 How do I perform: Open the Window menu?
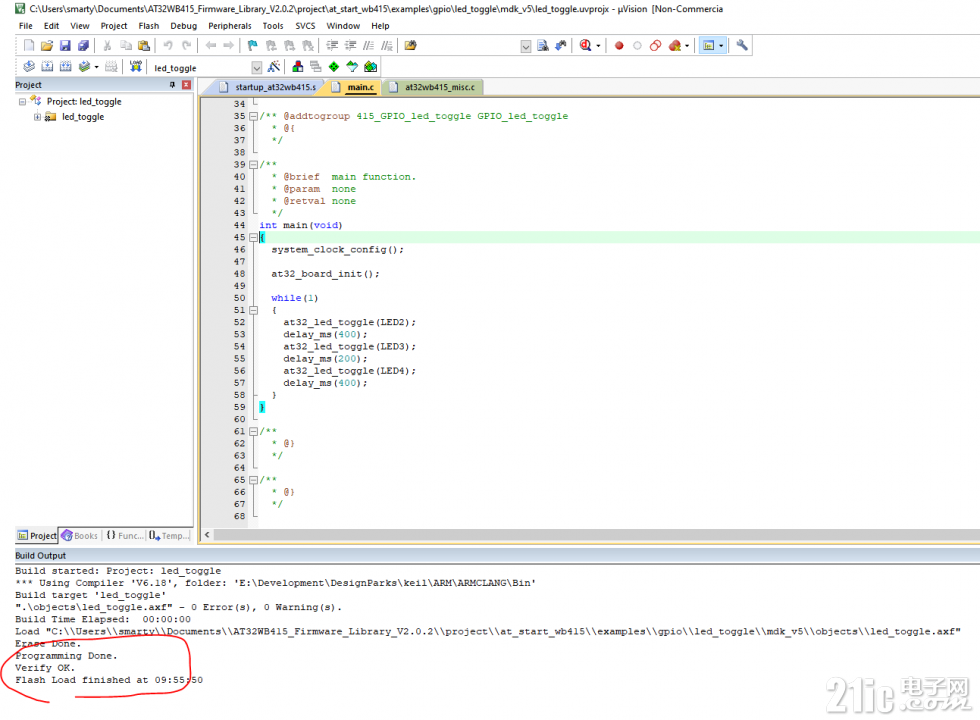tap(343, 26)
